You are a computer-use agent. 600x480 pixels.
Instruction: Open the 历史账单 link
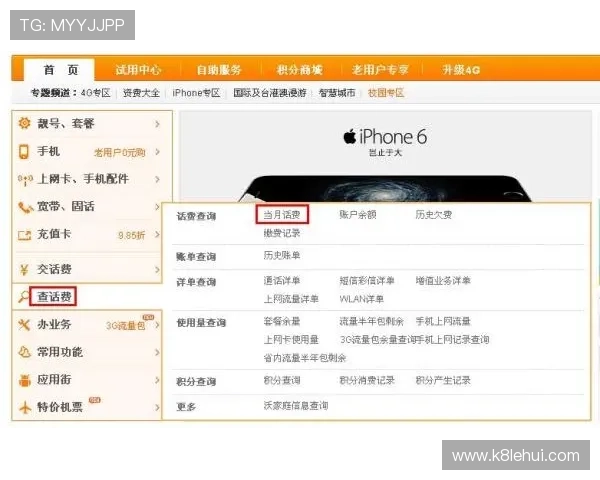pos(282,255)
